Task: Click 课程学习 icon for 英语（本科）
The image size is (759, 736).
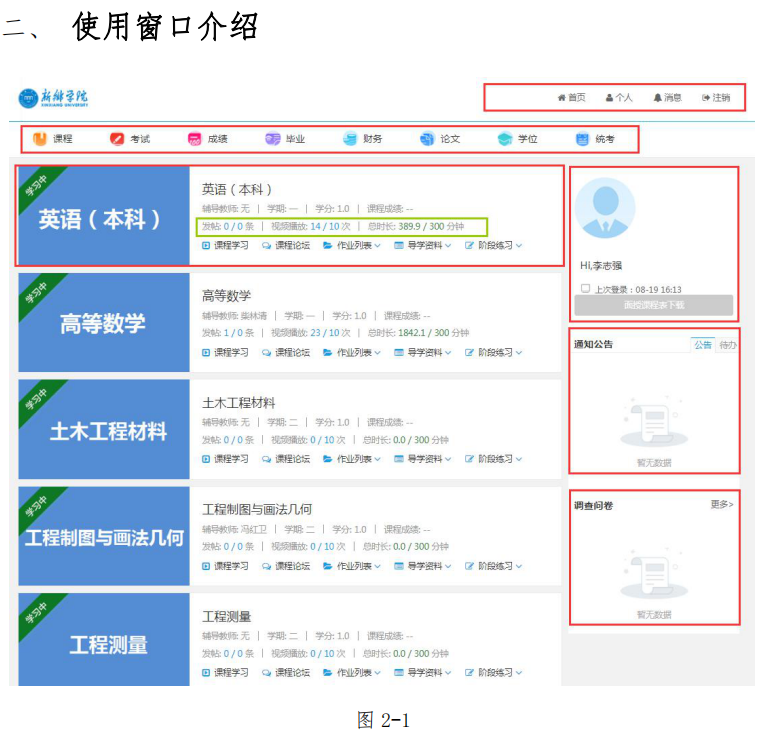Action: coord(206,245)
